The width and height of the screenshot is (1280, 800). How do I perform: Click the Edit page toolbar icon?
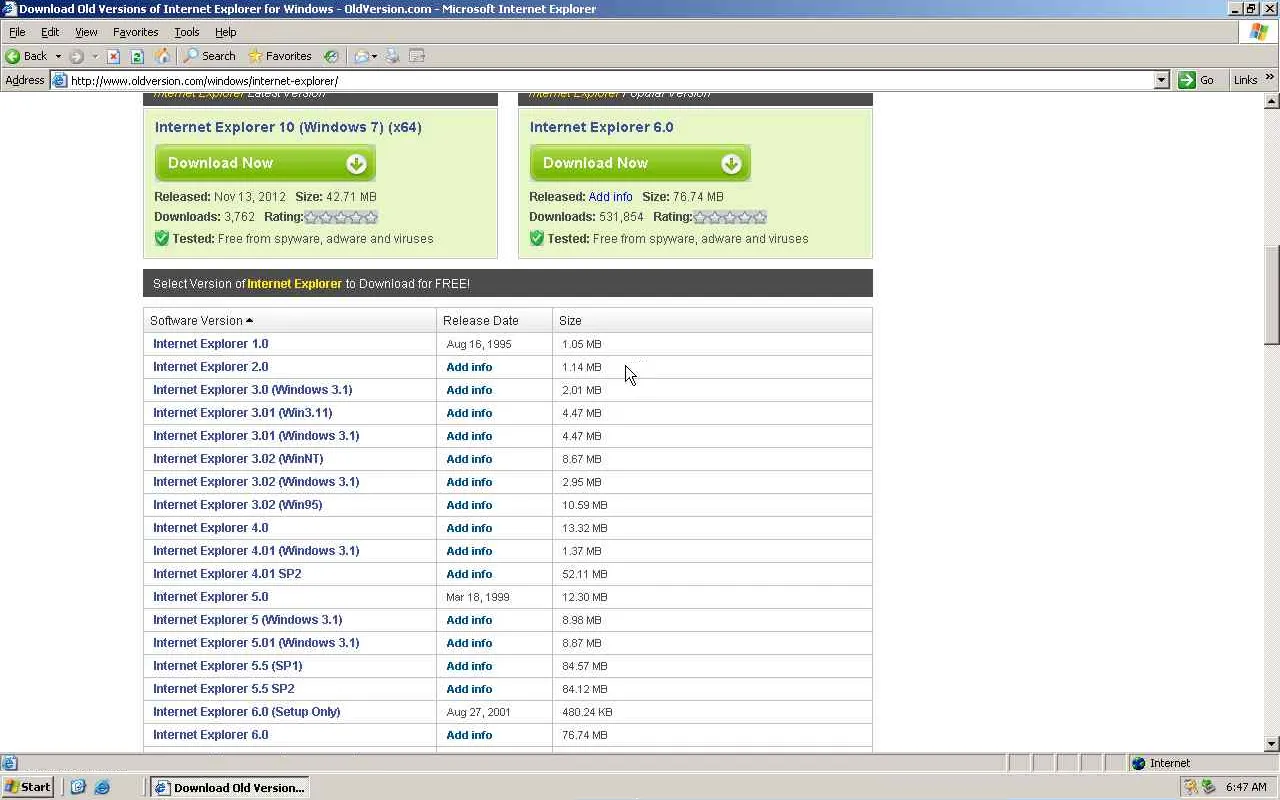(x=417, y=56)
